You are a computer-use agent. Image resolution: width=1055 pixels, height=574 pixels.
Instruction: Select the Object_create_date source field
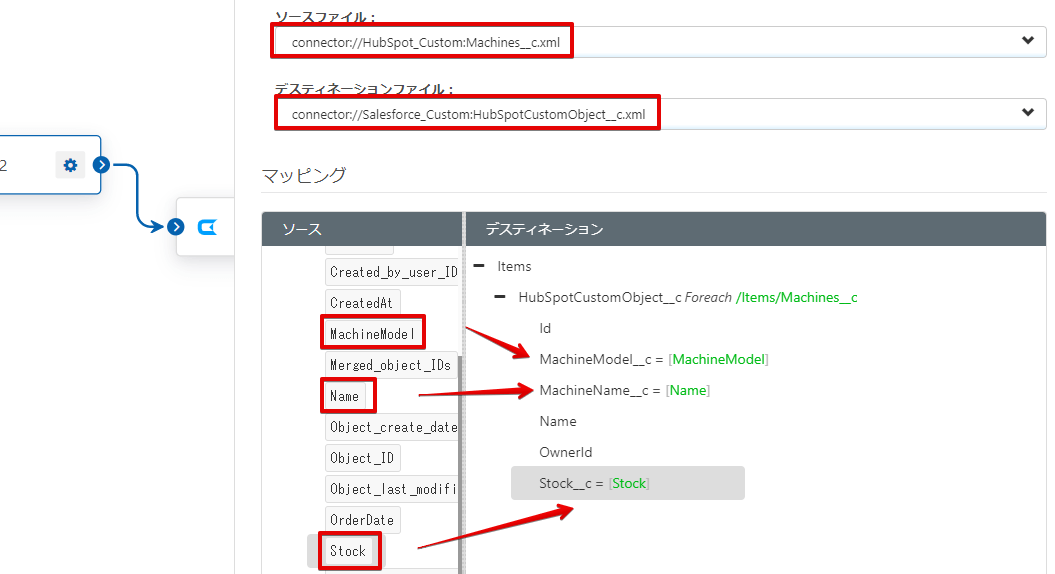[x=392, y=427]
